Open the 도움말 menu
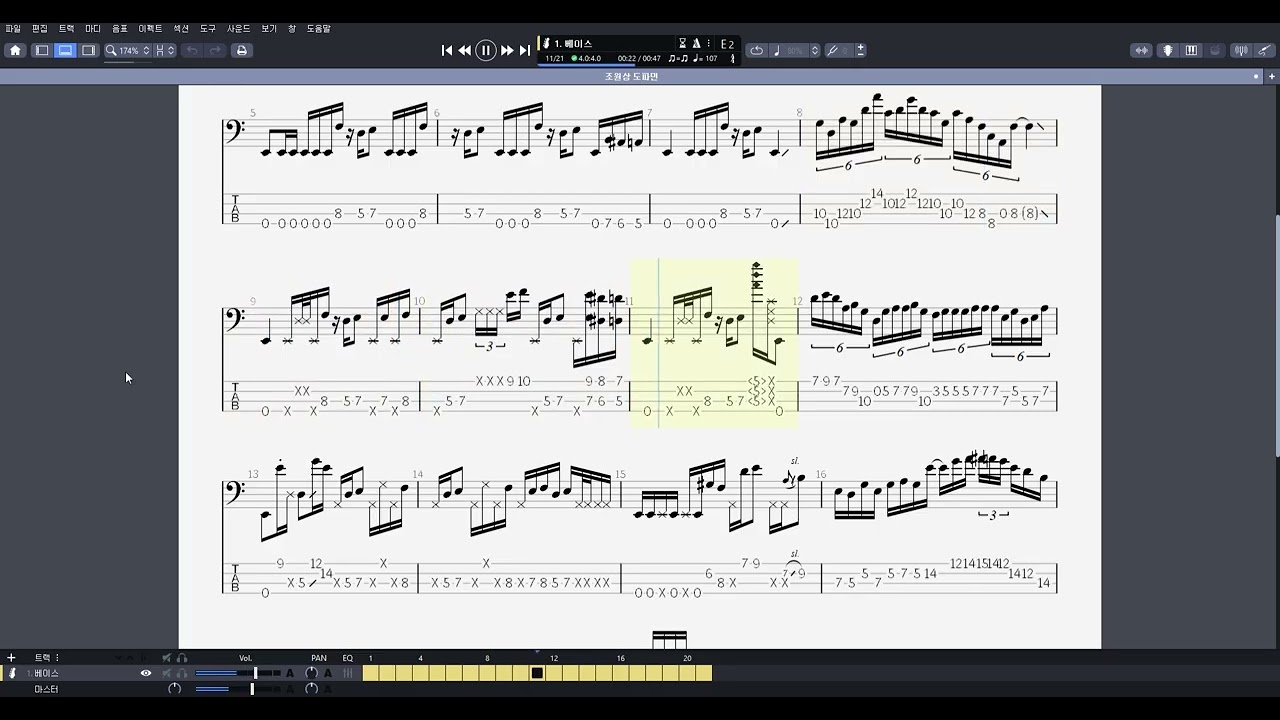Screen dimensions: 1280x720 click(319, 29)
